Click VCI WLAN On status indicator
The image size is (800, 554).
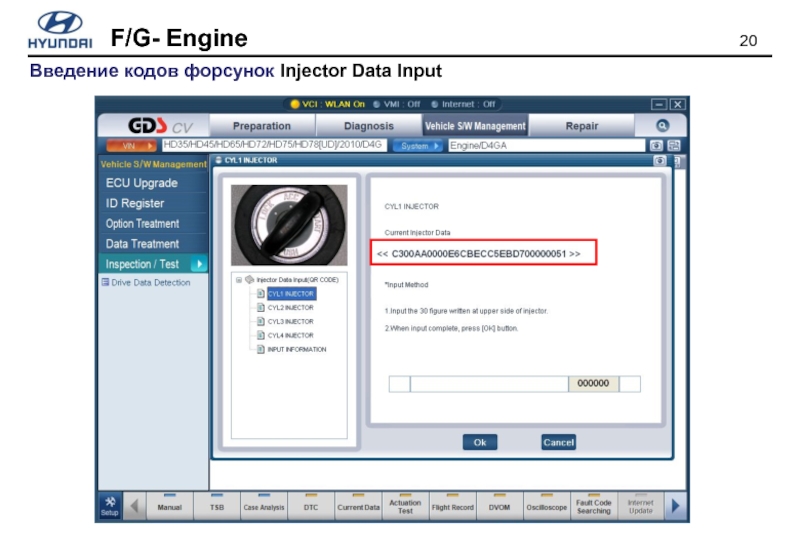328,104
